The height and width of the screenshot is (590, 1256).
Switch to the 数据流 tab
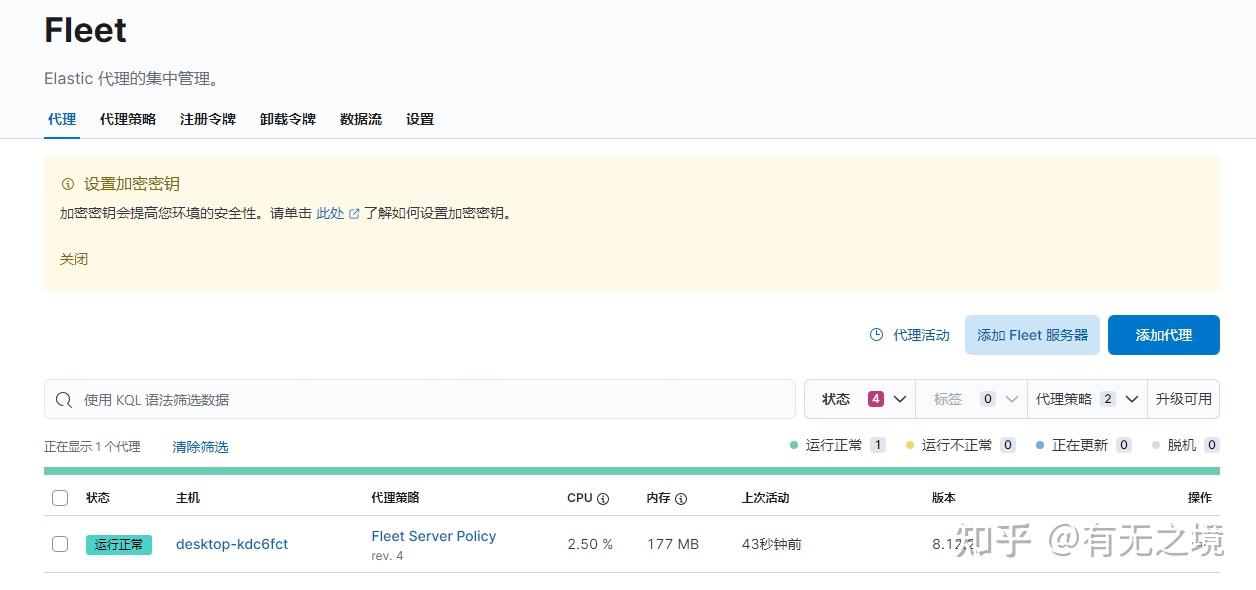pos(360,119)
